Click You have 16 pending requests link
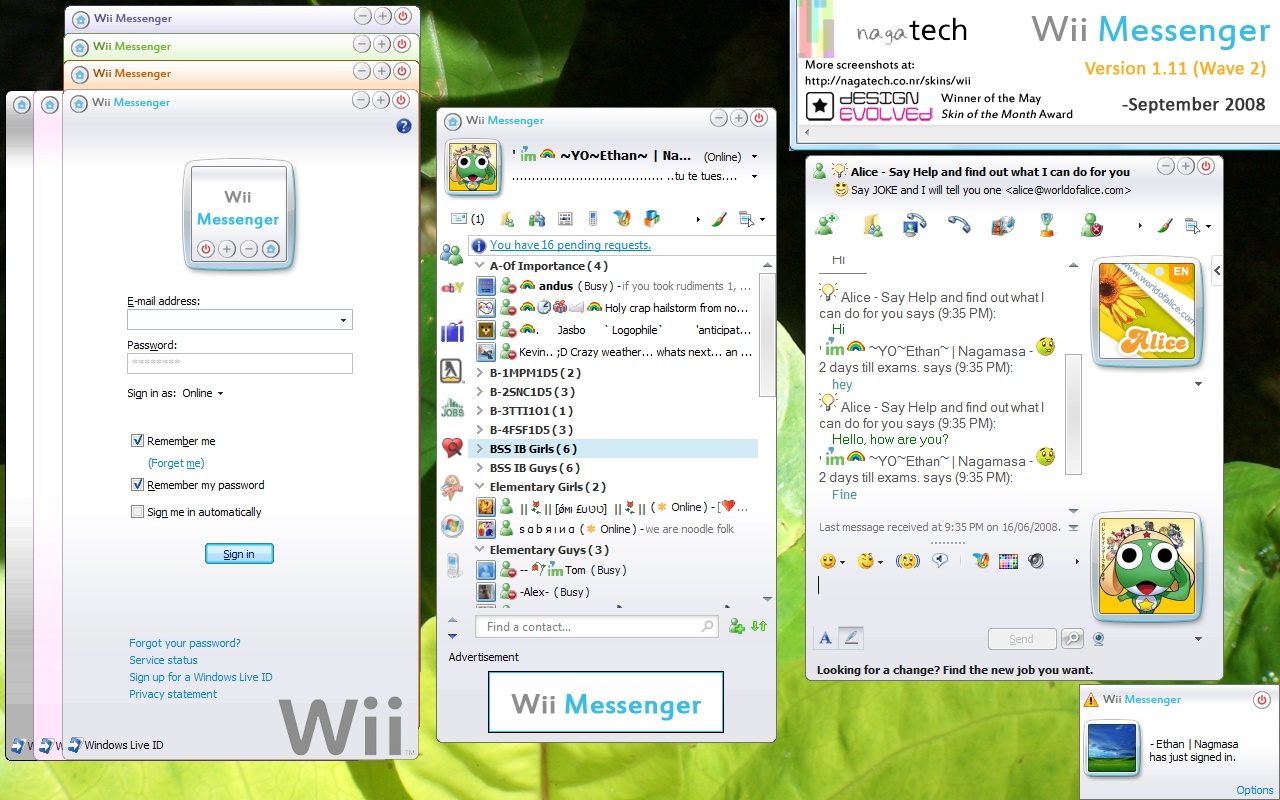 tap(570, 245)
